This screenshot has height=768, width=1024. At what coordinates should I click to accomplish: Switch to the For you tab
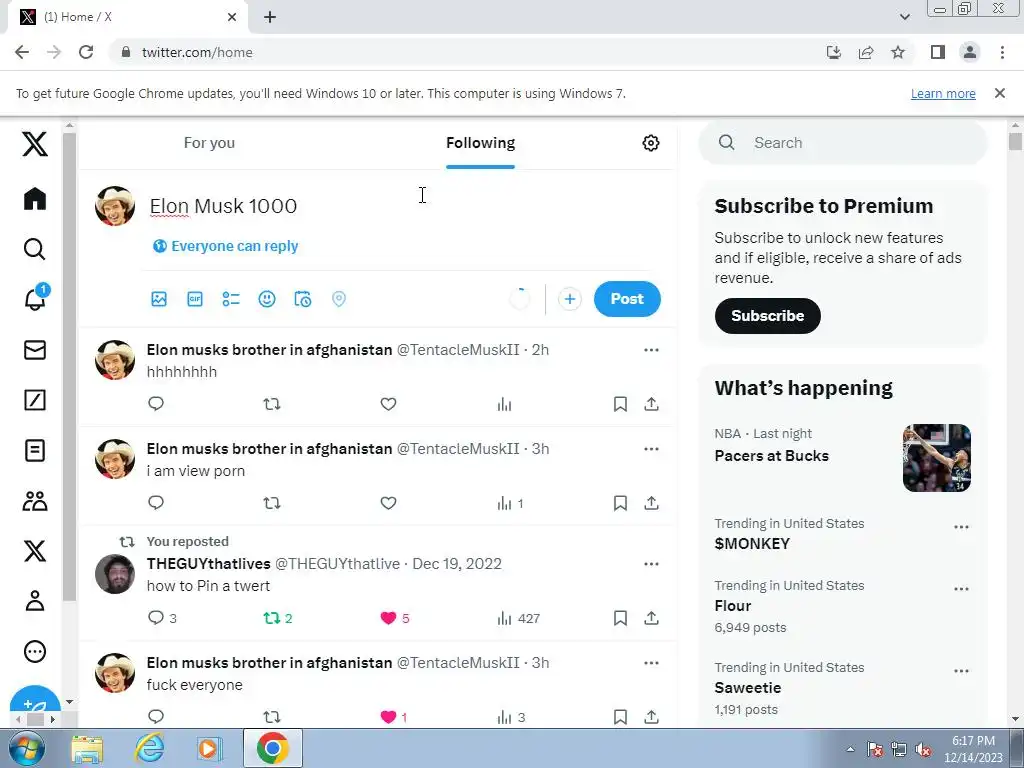point(209,143)
